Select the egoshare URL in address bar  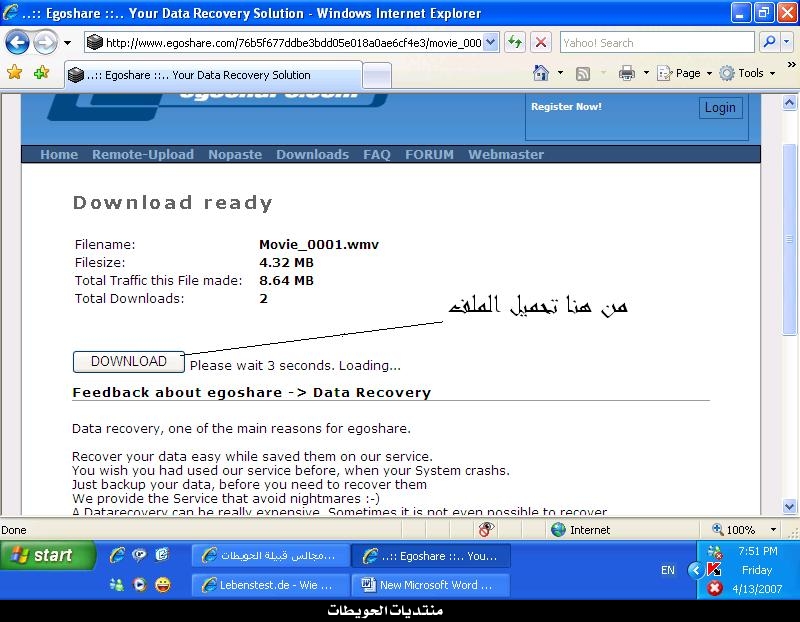[293, 43]
